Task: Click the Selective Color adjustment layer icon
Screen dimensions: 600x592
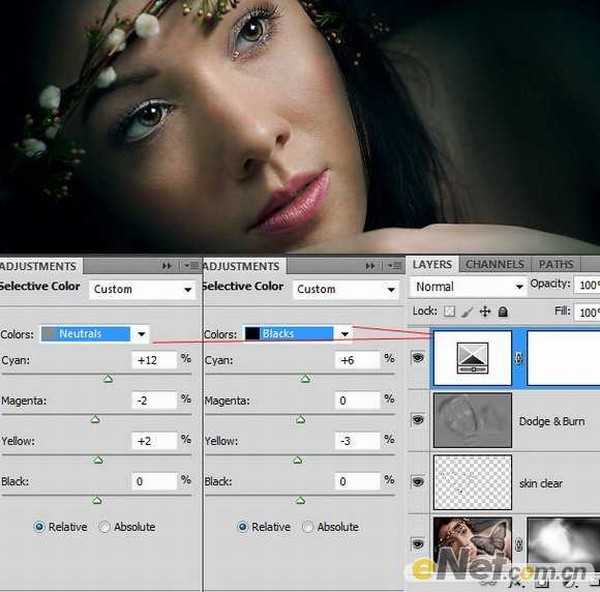Action: 472,359
